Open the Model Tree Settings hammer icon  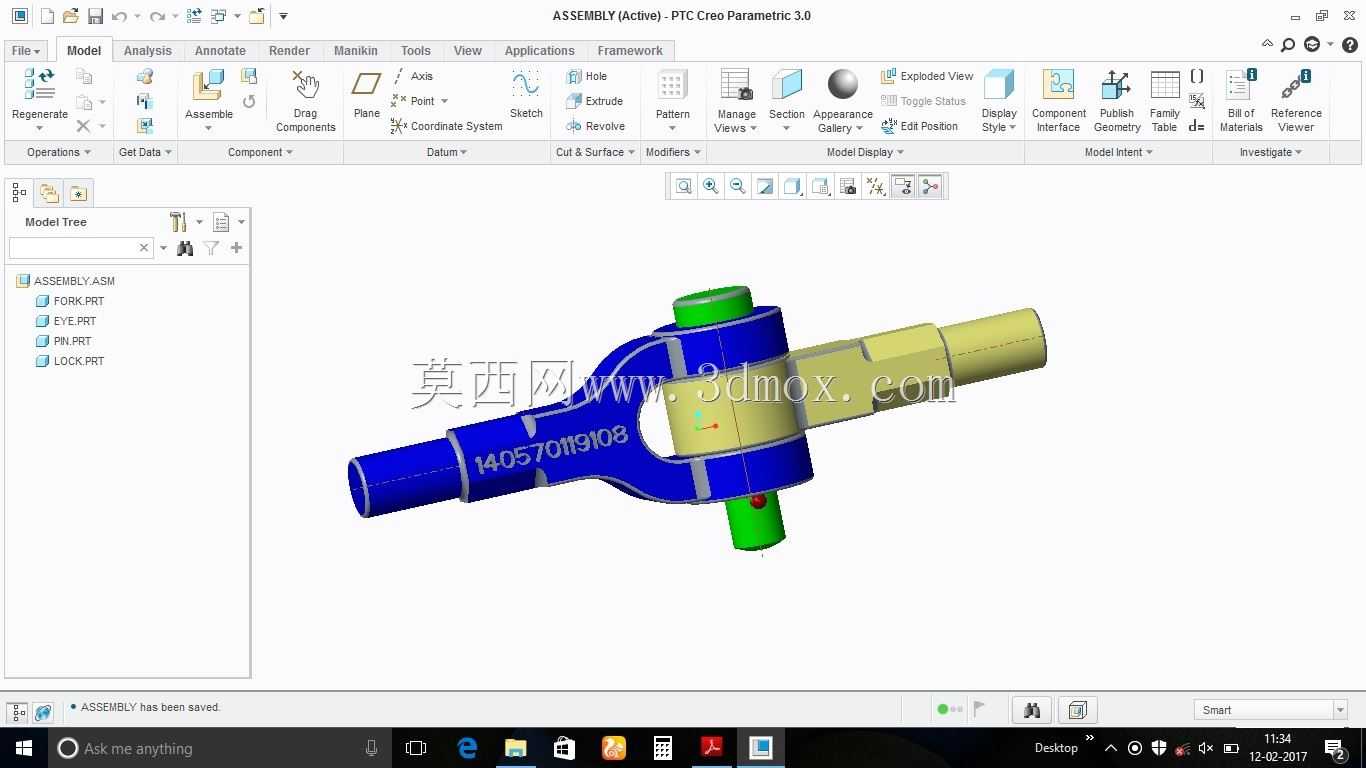[178, 222]
